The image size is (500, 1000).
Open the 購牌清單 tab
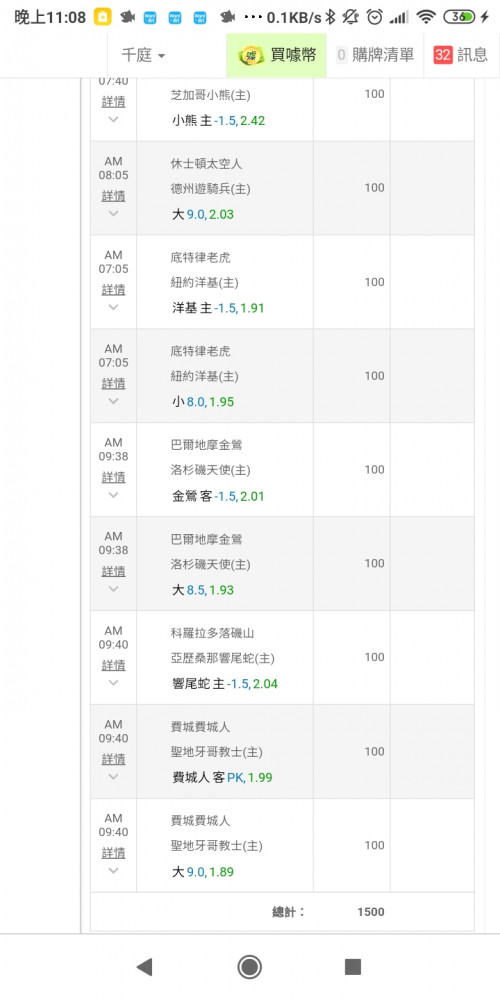[376, 55]
